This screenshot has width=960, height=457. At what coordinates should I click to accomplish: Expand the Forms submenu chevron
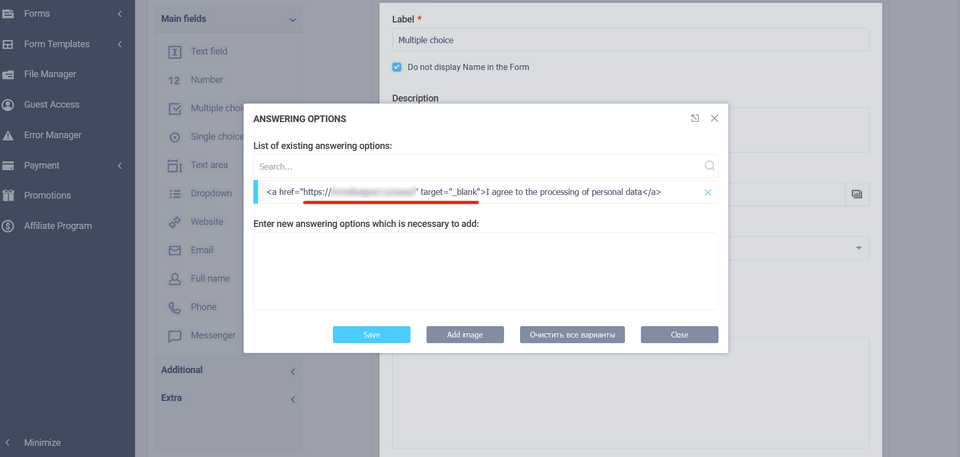coord(120,13)
